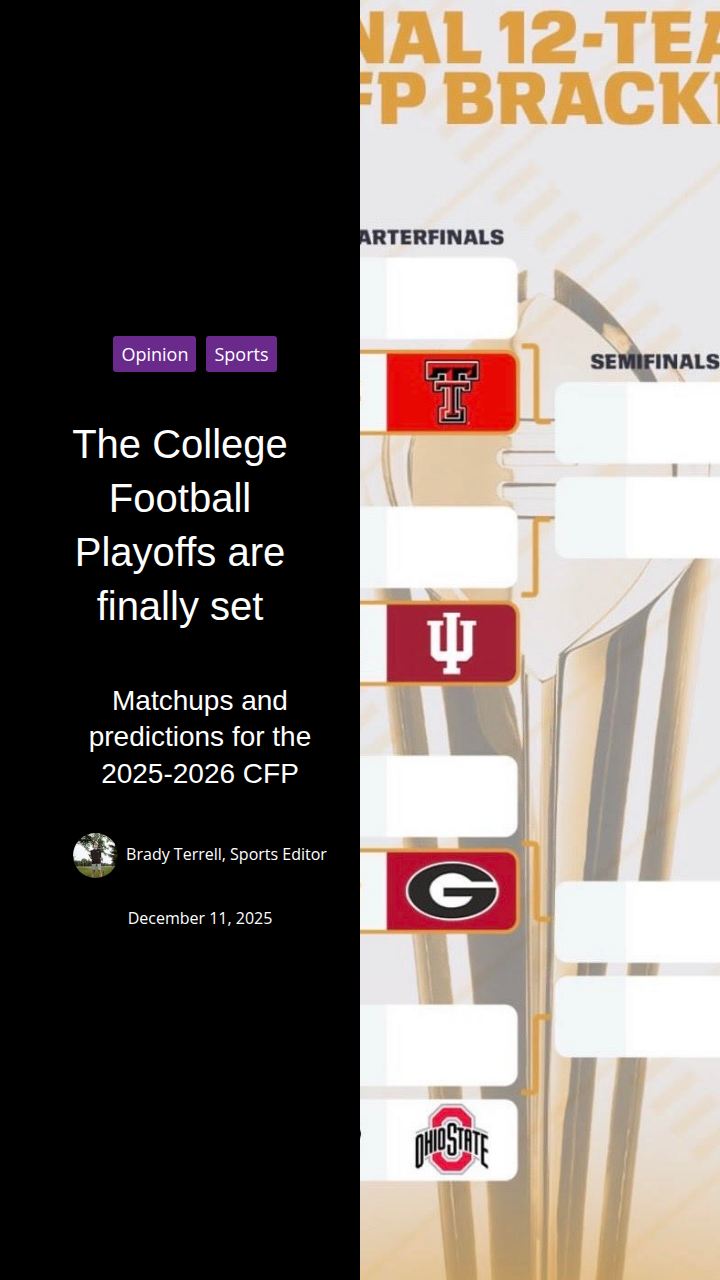The width and height of the screenshot is (720, 1280).
Task: Click the Quarterfinals heading label
Action: pos(432,237)
